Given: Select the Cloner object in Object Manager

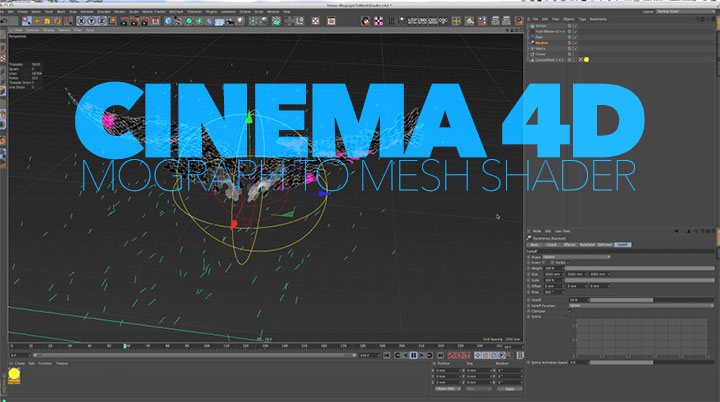Looking at the screenshot, I should pos(540,54).
